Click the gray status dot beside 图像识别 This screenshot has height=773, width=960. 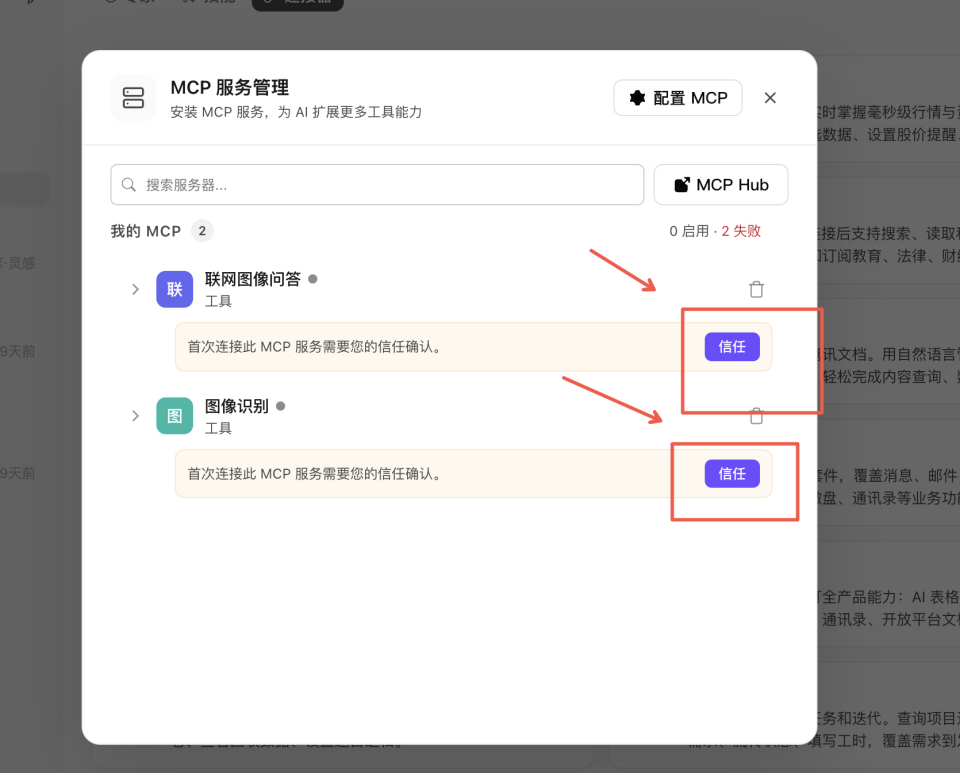[280, 406]
